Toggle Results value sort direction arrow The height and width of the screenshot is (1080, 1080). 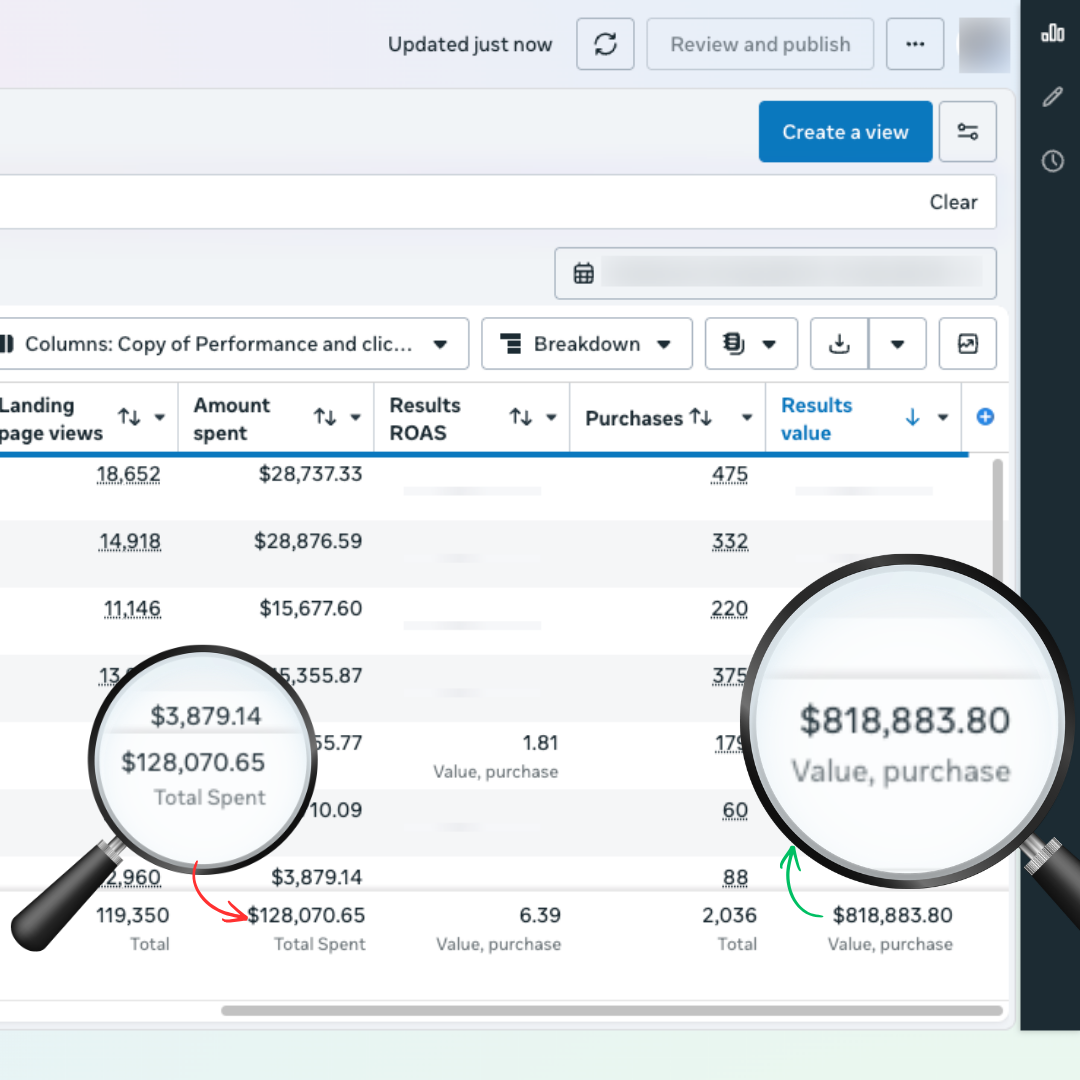(x=913, y=417)
